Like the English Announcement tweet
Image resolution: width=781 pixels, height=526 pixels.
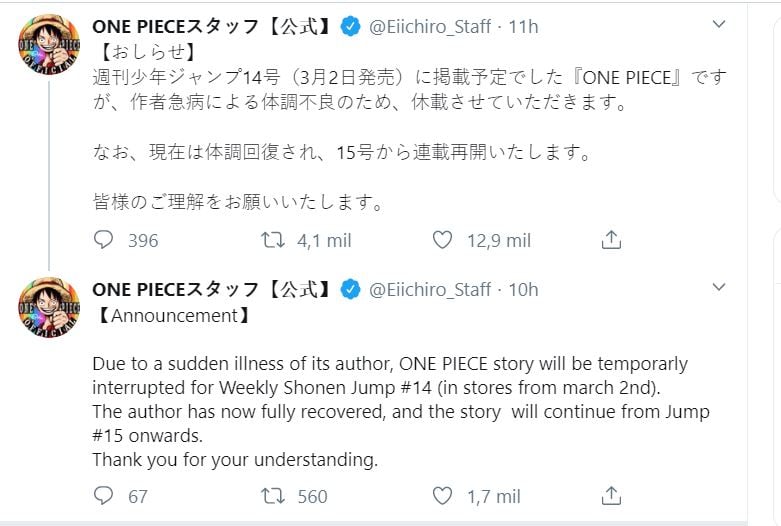[x=443, y=496]
